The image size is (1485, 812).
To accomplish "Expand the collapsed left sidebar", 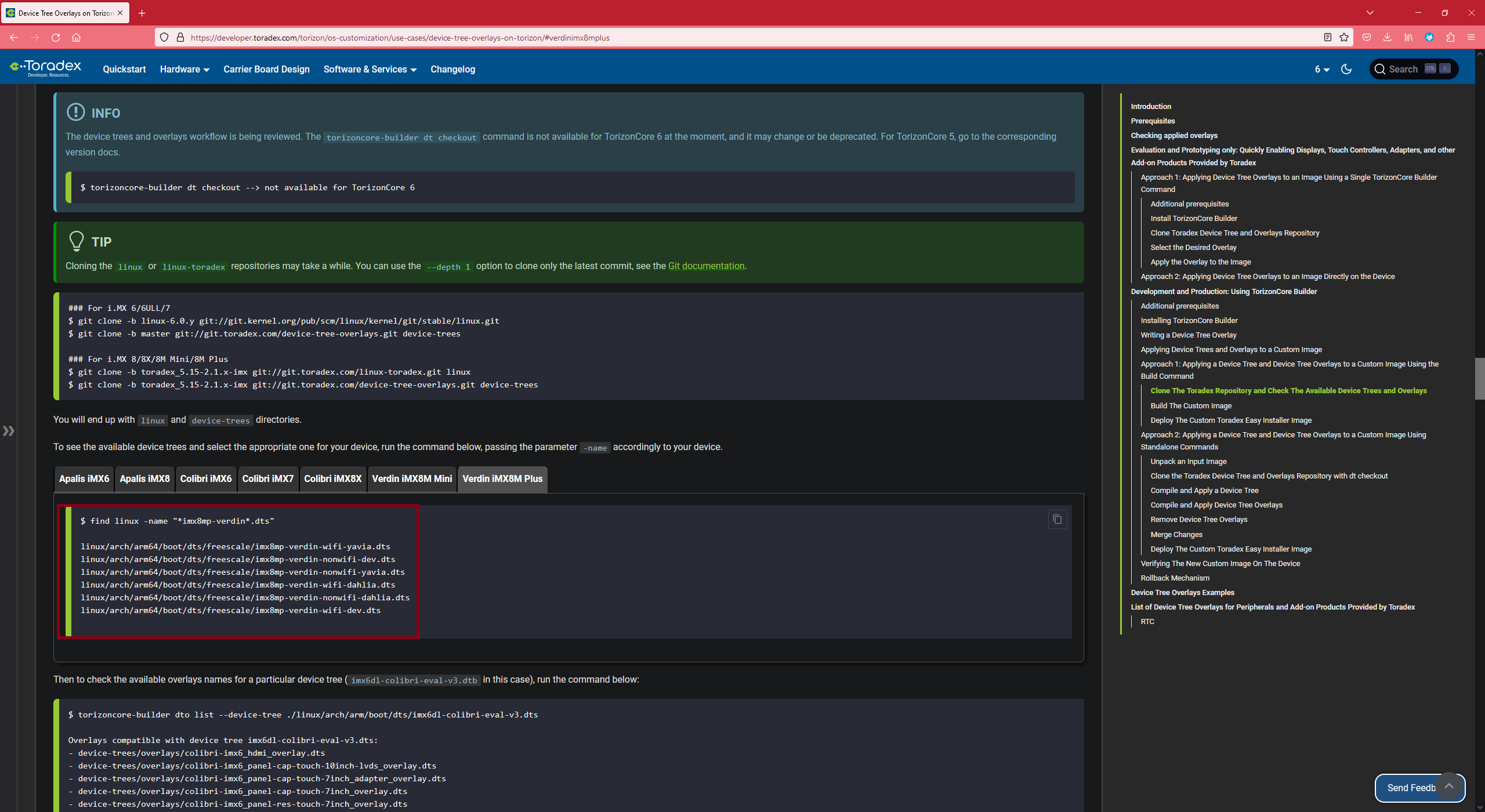I will 8,431.
